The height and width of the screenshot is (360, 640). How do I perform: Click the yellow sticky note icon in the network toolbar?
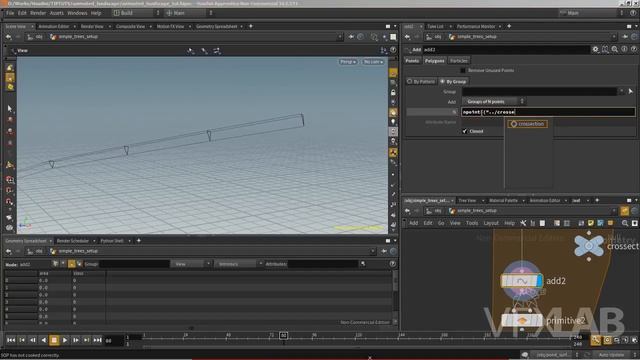591,223
